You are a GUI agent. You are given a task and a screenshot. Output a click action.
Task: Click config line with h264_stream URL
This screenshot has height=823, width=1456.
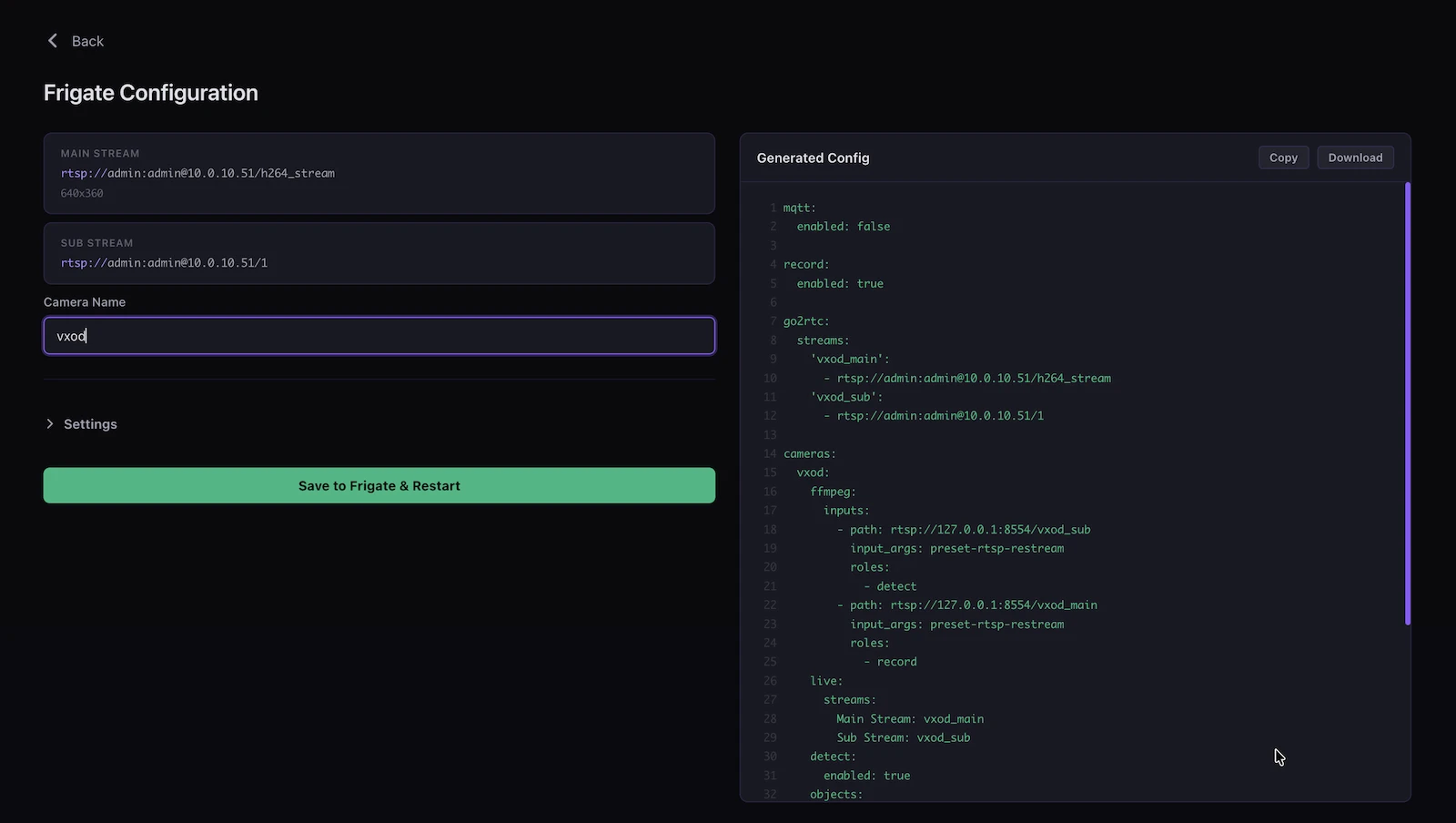point(967,378)
